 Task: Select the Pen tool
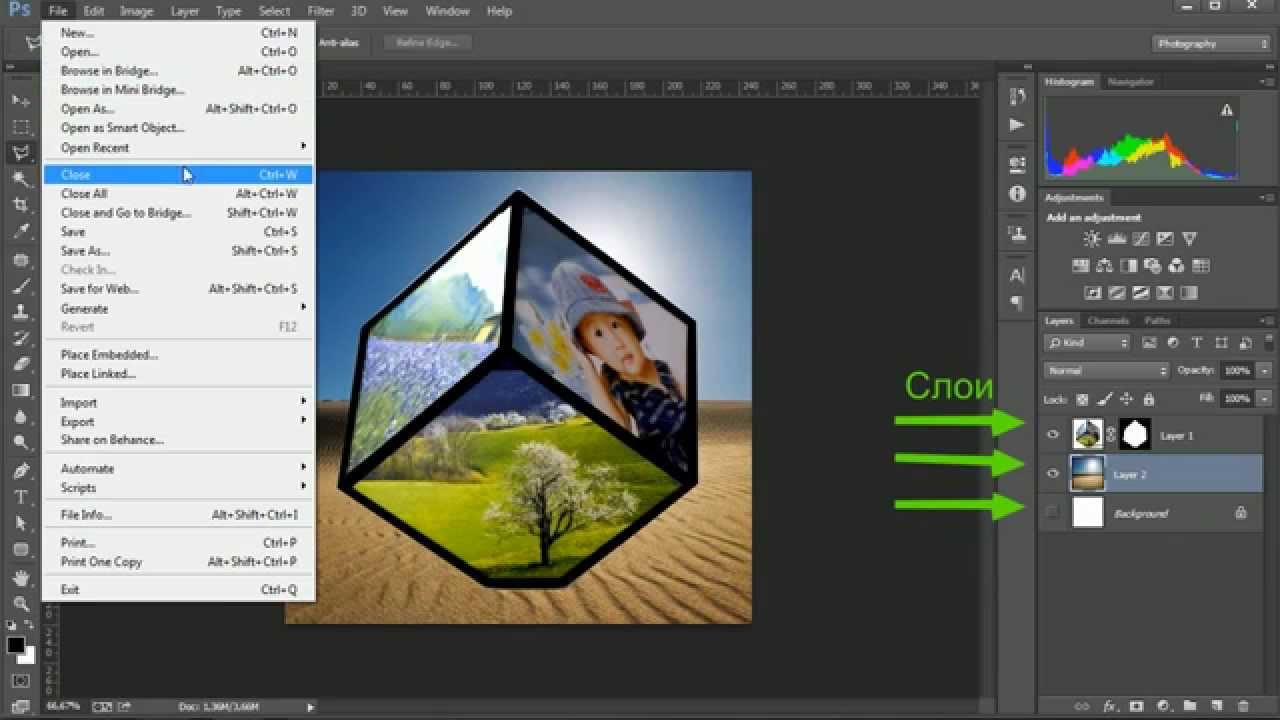click(20, 470)
